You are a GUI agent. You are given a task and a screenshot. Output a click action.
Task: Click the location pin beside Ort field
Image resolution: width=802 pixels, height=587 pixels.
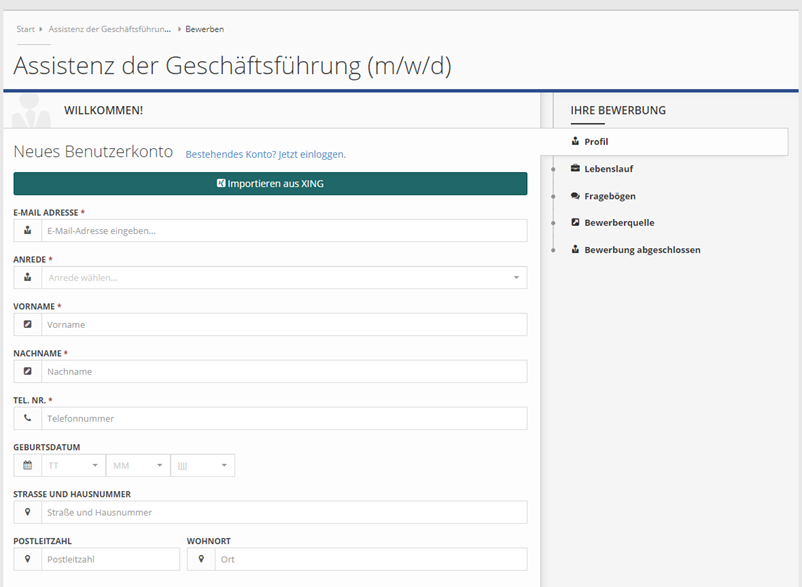click(x=201, y=559)
